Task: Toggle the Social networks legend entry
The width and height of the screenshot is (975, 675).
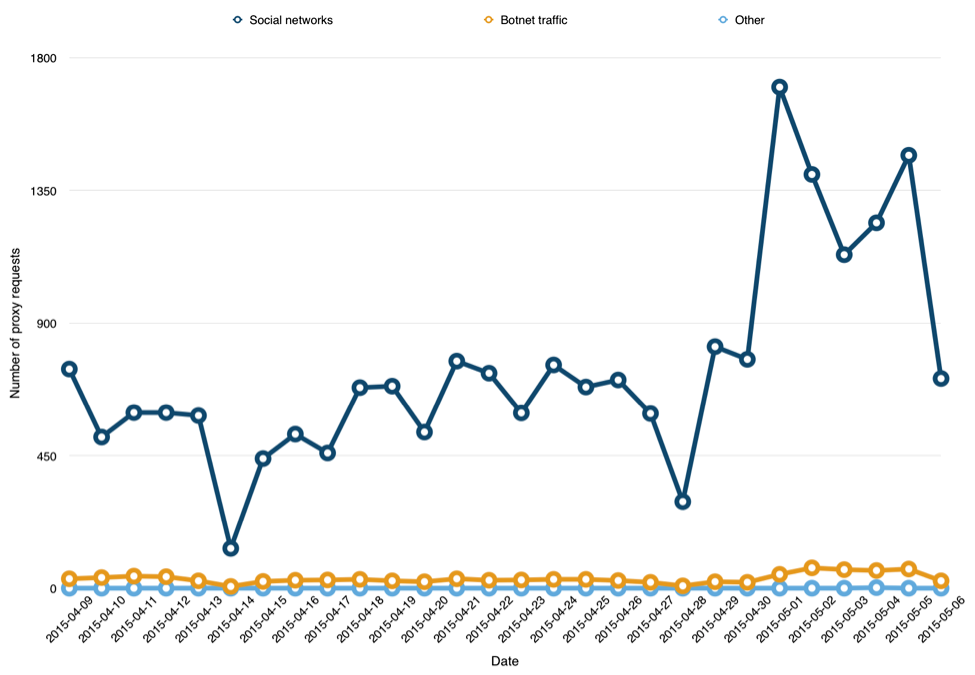Action: 283,20
